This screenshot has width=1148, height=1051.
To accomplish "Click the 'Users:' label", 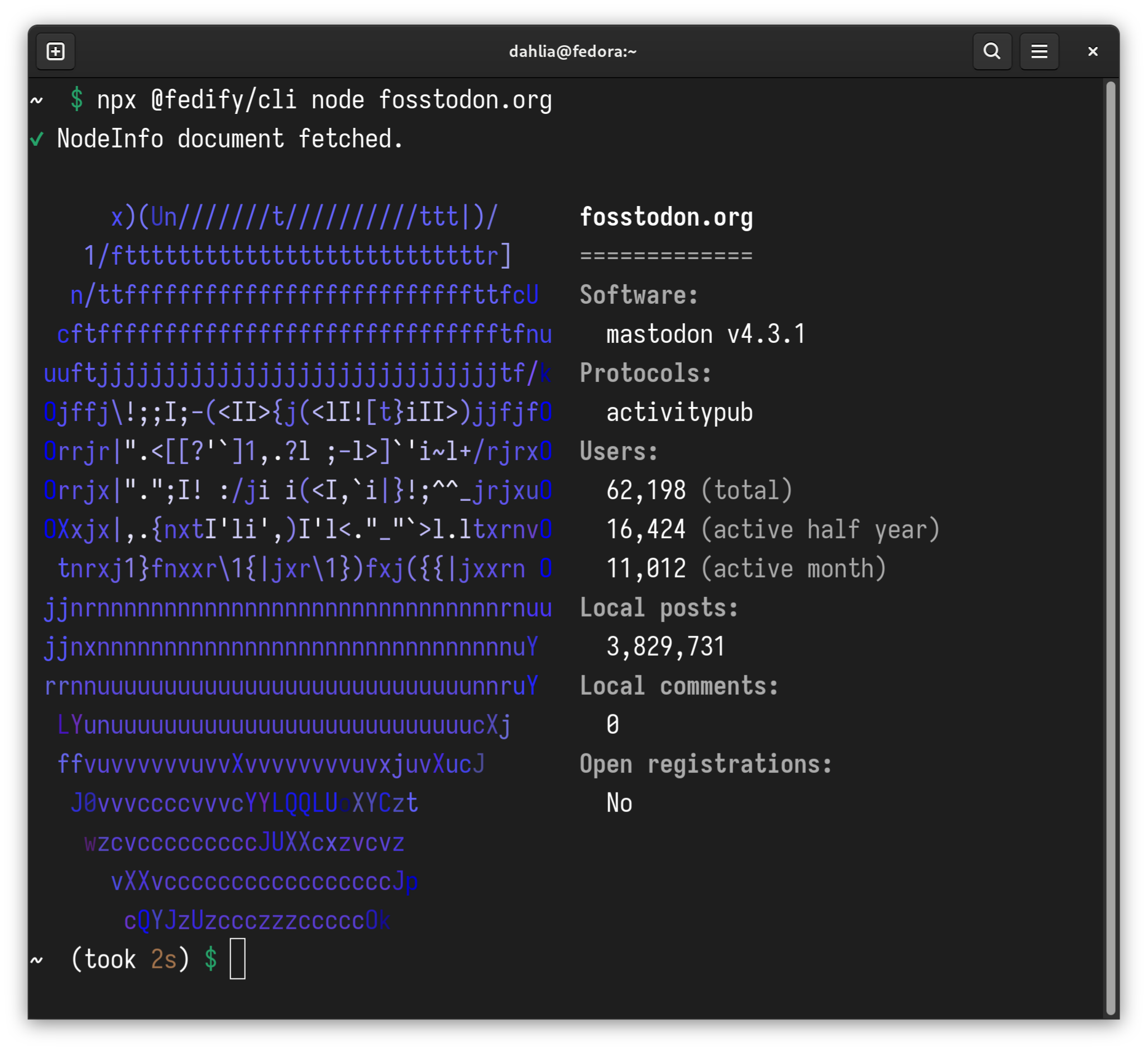I will (619, 452).
